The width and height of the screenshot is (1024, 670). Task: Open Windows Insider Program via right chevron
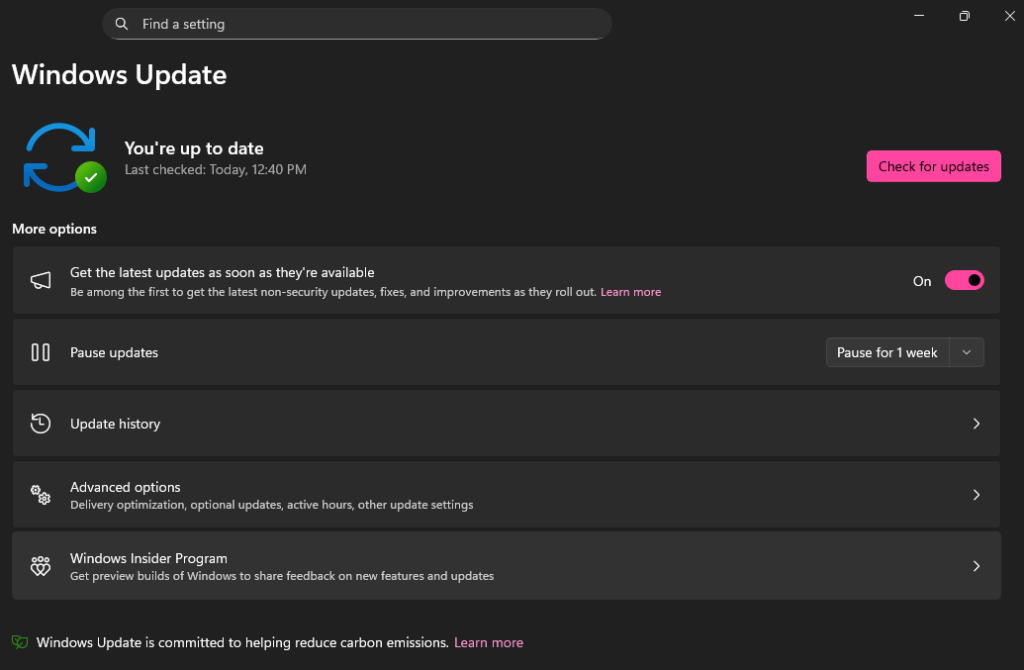tap(976, 566)
